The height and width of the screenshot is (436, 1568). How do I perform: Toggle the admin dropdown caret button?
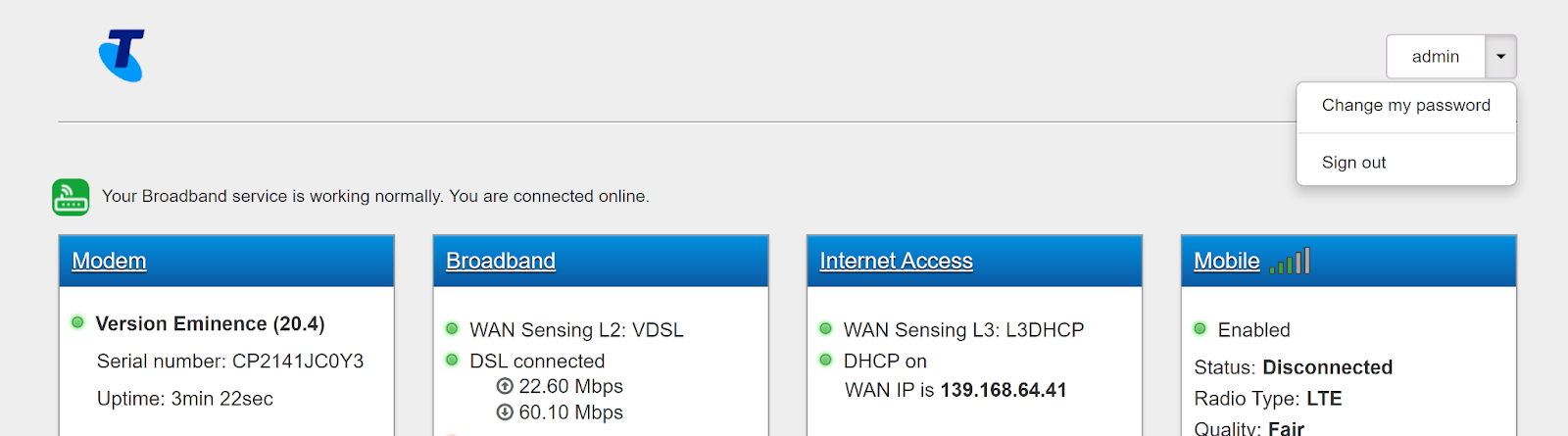1500,57
